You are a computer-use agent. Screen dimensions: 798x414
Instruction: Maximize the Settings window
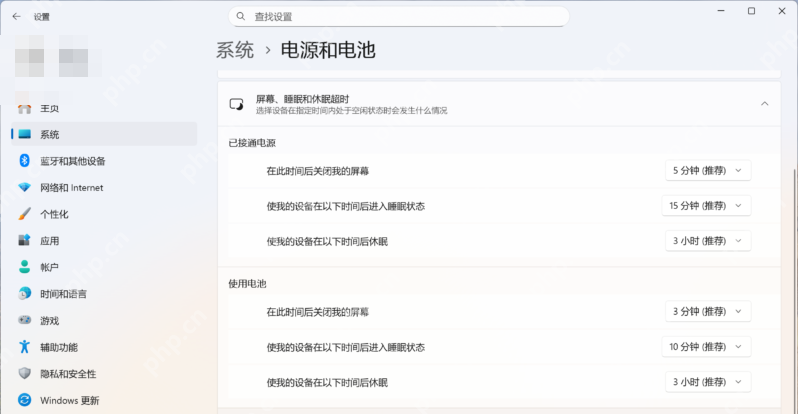(751, 11)
